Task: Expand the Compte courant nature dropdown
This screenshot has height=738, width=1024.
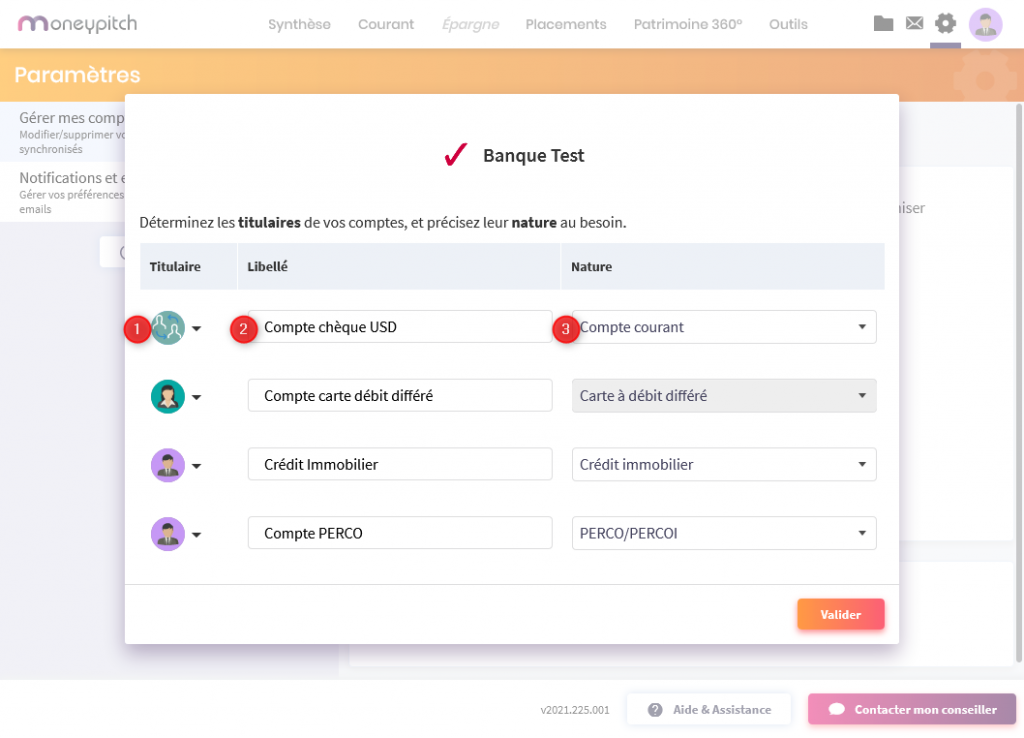Action: pos(724,327)
